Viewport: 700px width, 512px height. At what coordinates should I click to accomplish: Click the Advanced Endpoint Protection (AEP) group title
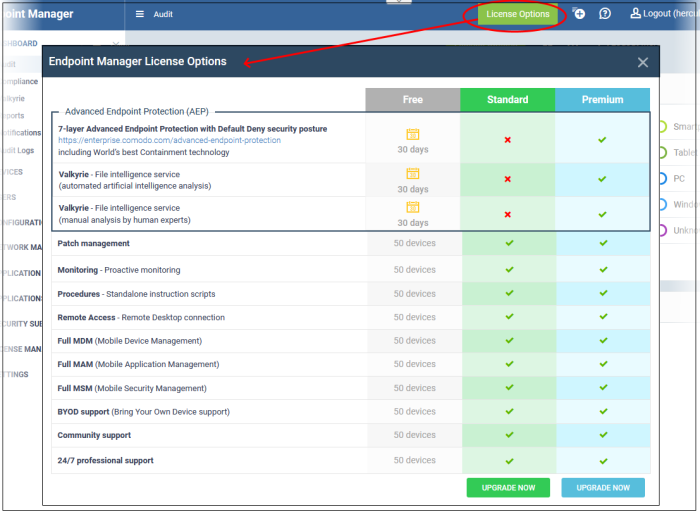(137, 112)
